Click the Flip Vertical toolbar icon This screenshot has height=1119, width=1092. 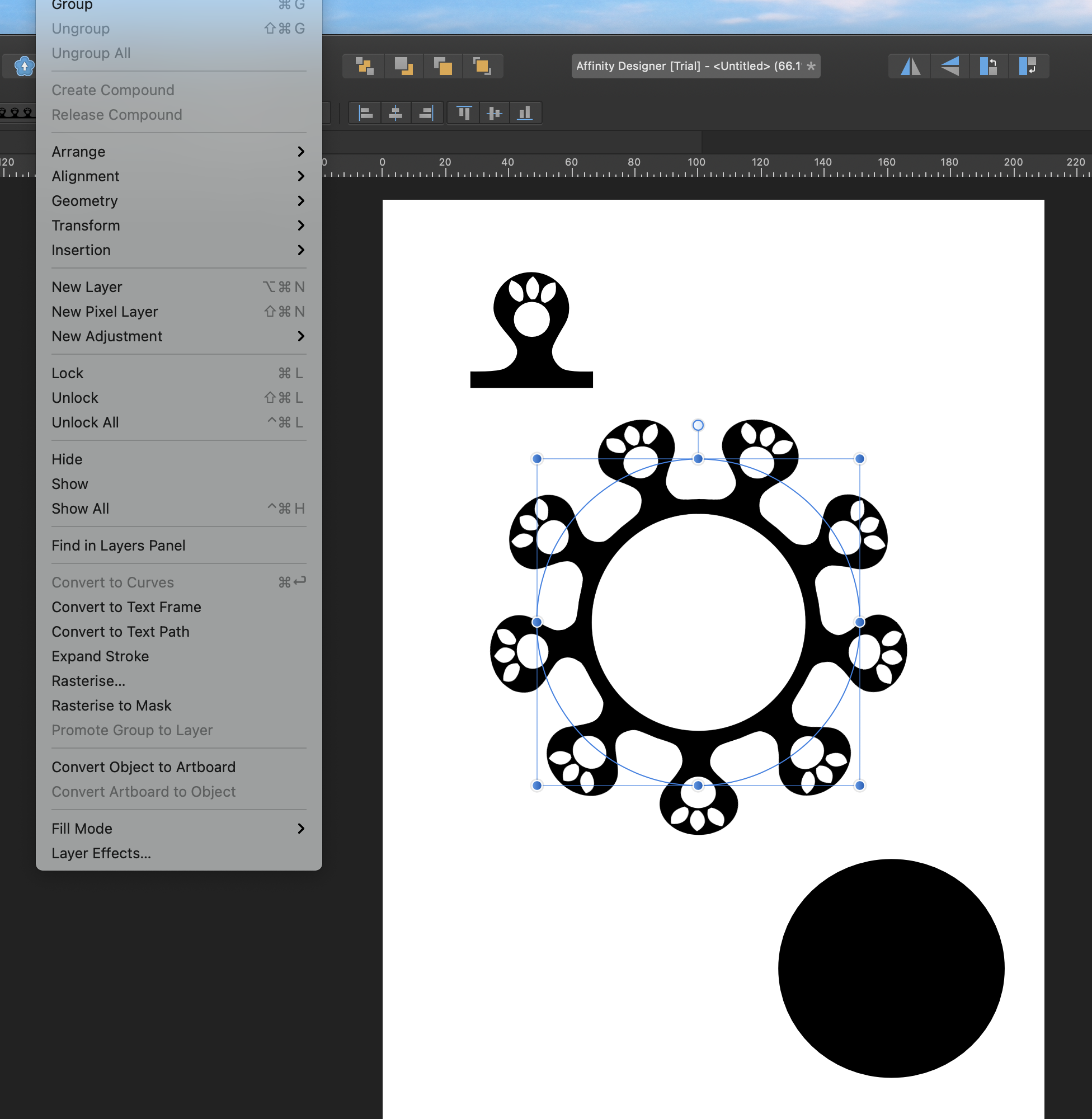pos(950,66)
